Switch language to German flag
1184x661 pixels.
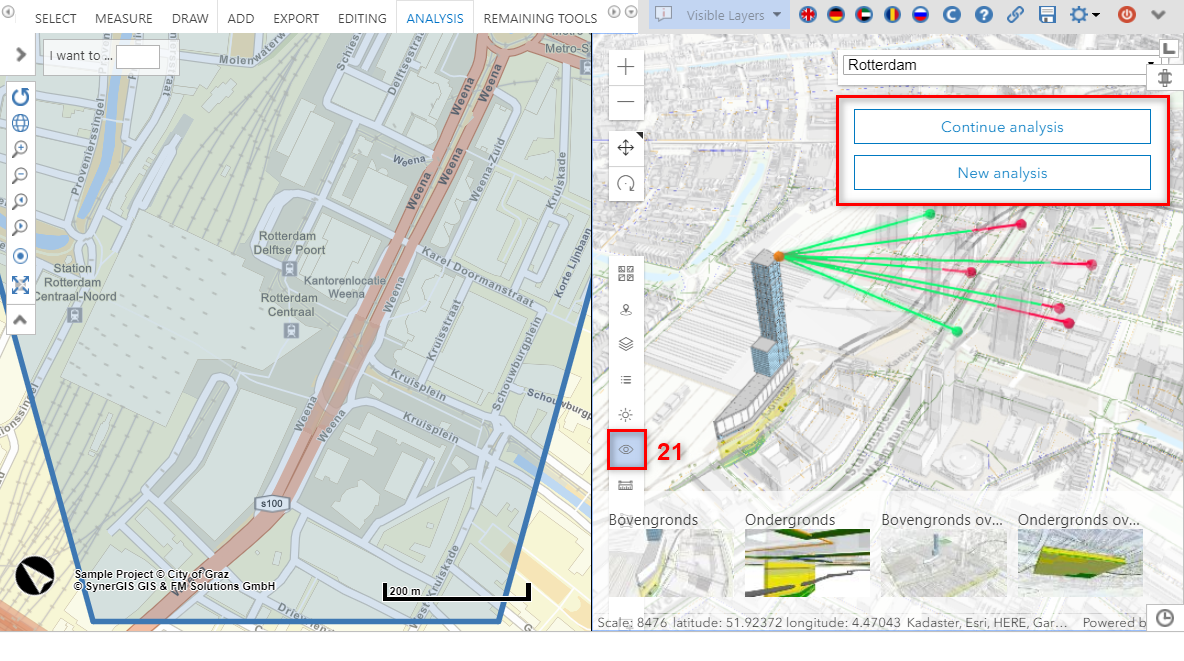pyautogui.click(x=835, y=15)
